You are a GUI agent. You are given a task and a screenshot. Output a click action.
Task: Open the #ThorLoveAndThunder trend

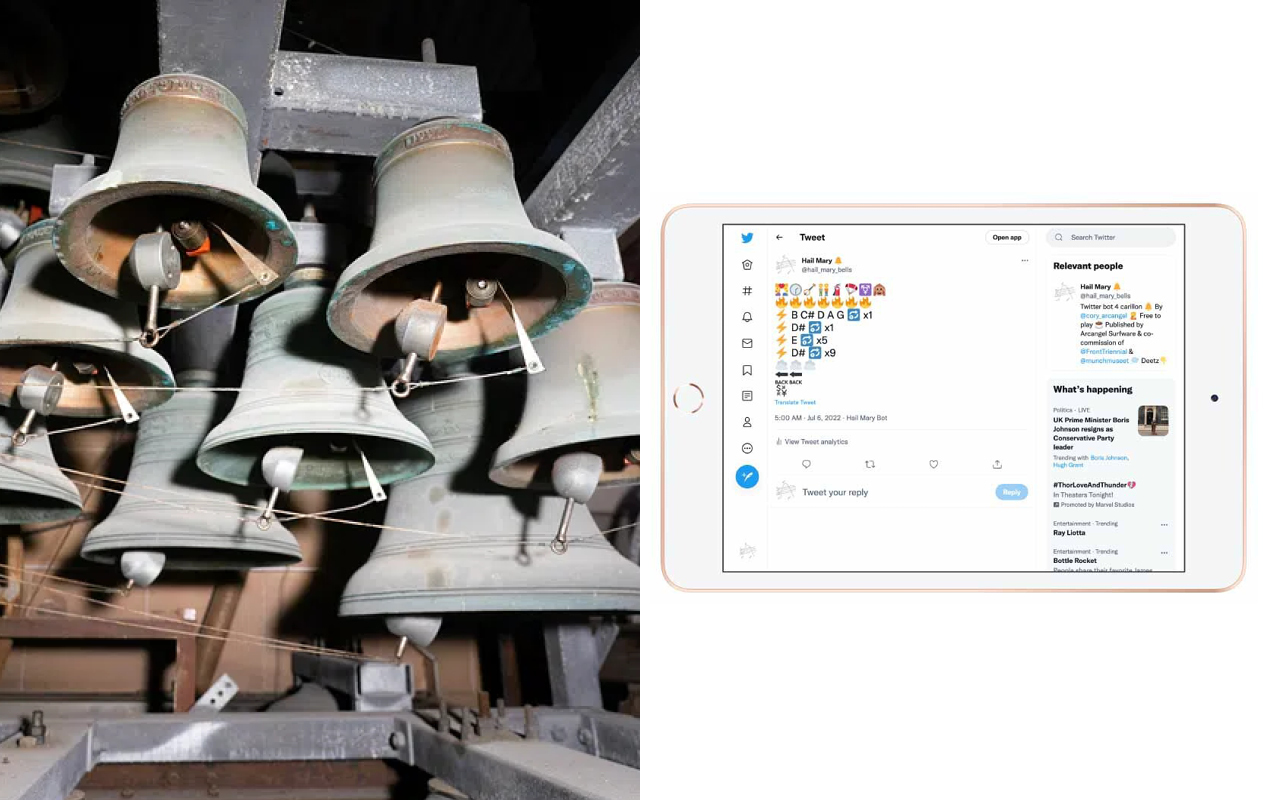[x=1094, y=485]
